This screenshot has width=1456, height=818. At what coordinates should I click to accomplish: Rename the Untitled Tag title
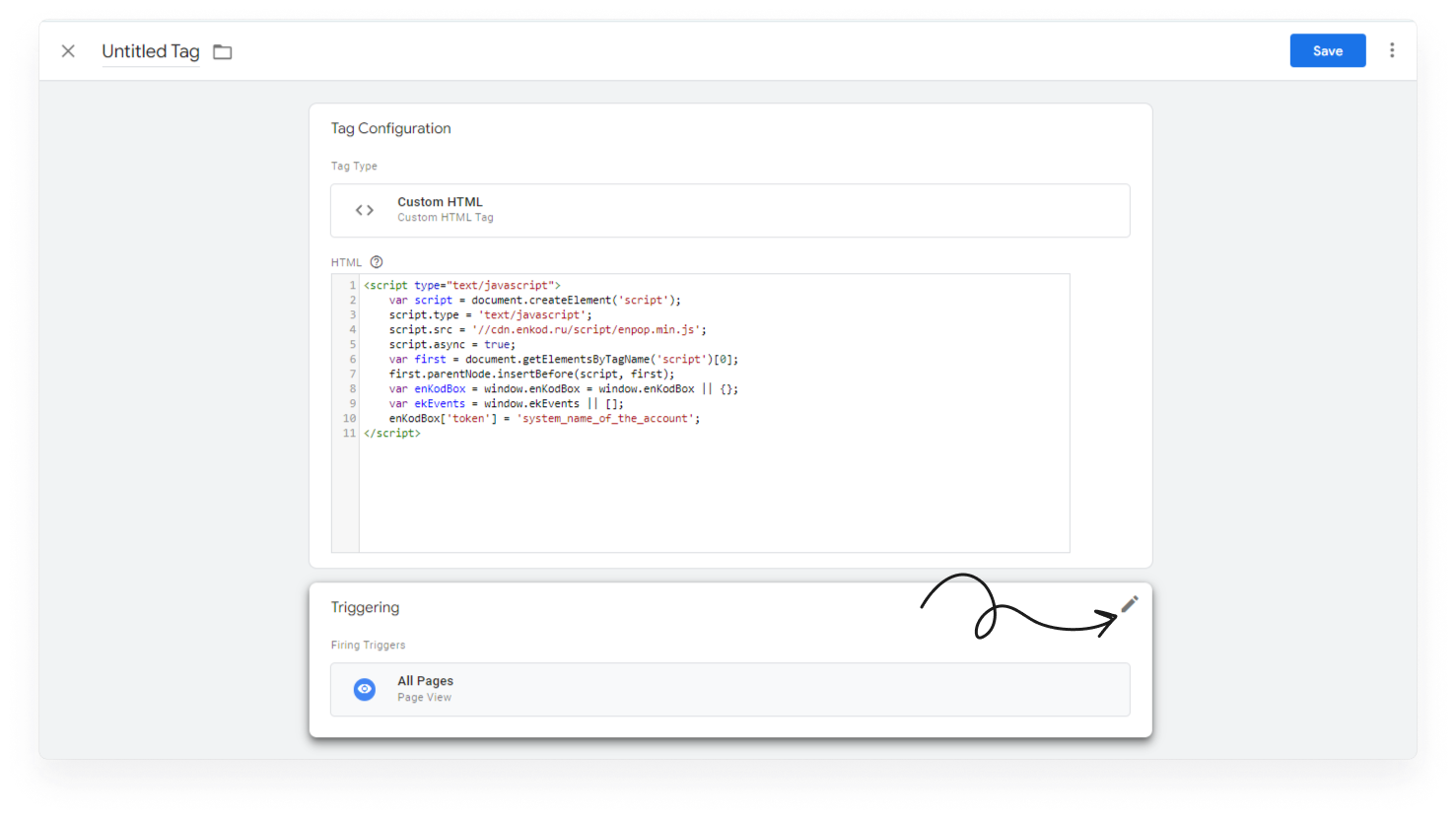[x=151, y=51]
